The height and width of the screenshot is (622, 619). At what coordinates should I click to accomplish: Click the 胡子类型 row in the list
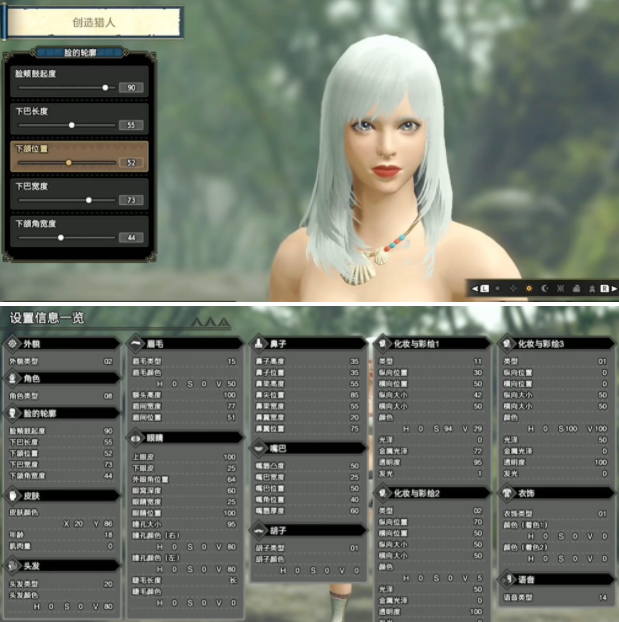coord(307,548)
